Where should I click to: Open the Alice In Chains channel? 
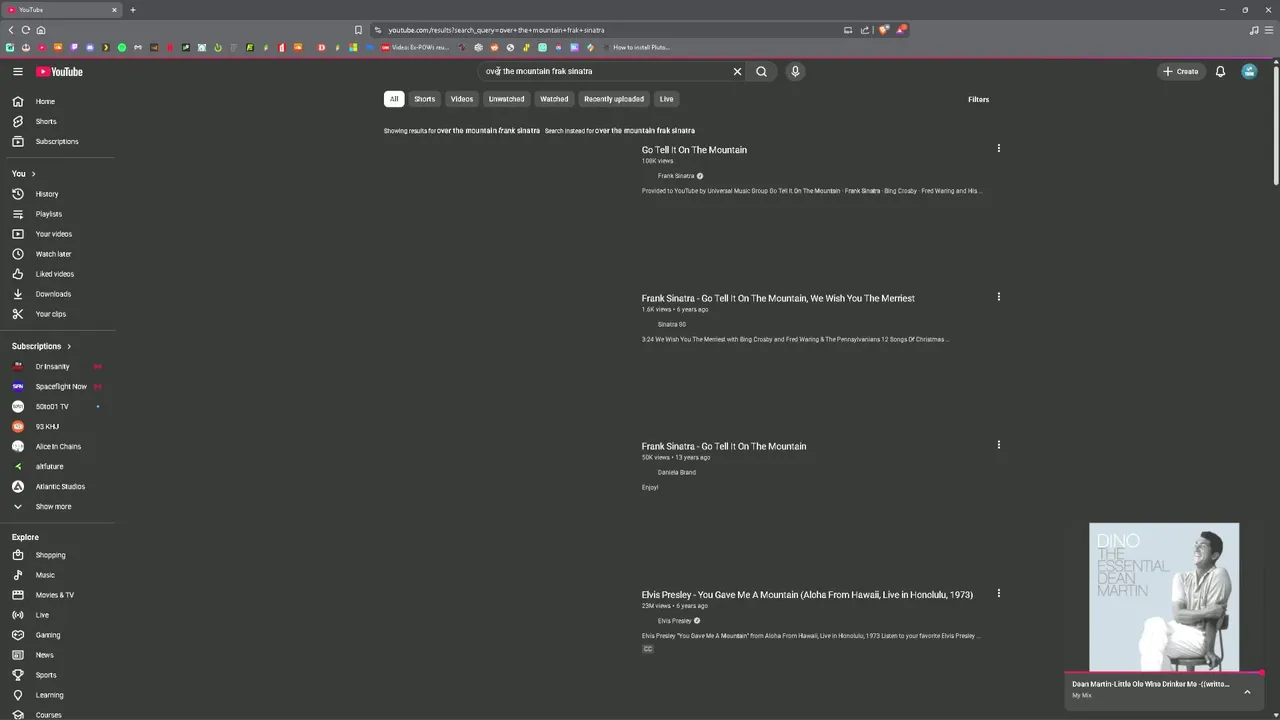pyautogui.click(x=57, y=446)
